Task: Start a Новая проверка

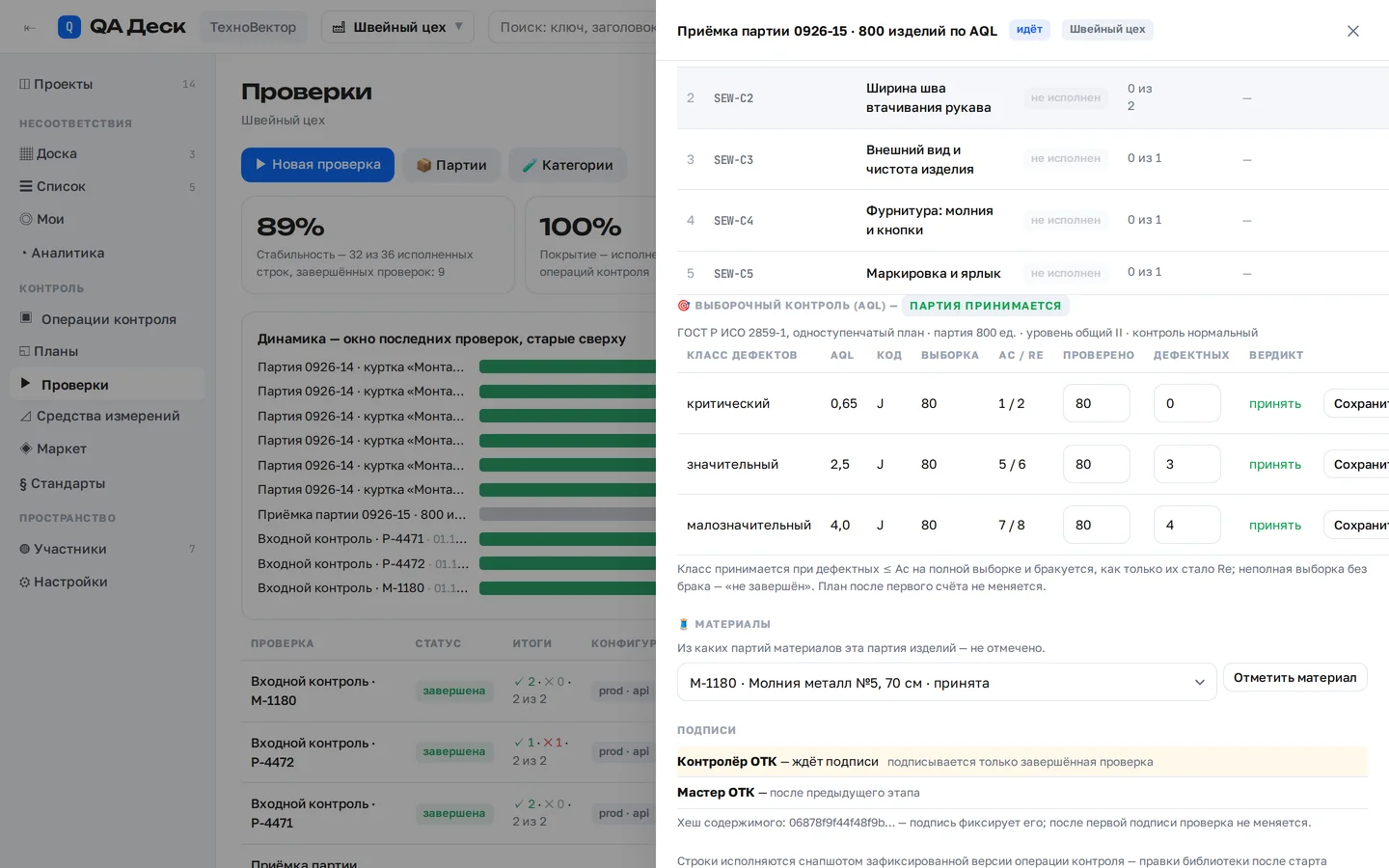Action: [x=317, y=165]
